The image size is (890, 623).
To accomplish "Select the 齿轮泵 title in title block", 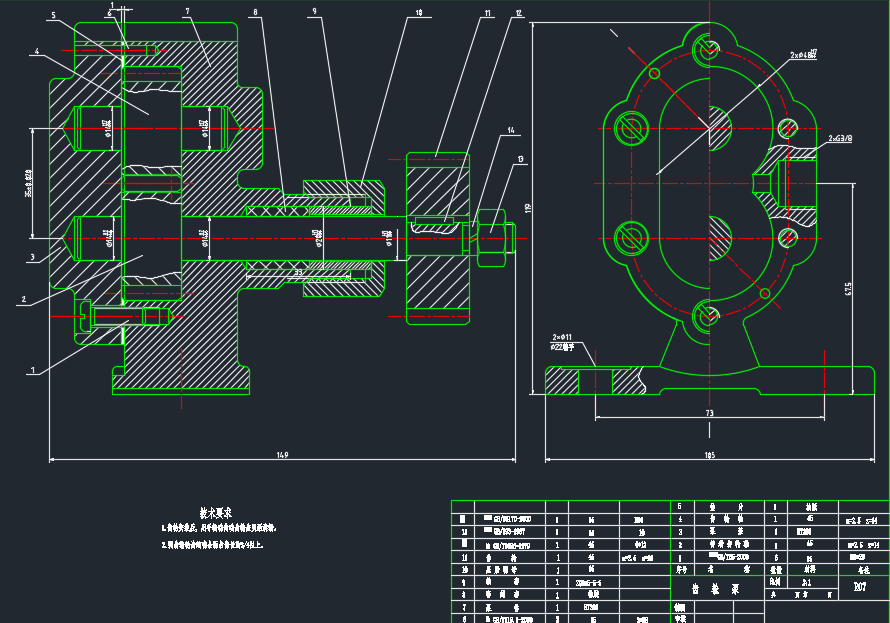I will [715, 589].
